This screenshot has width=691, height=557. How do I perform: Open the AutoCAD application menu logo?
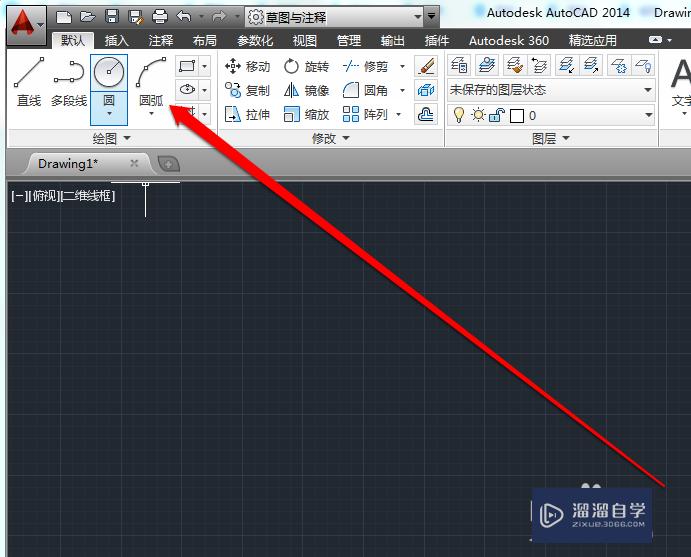pyautogui.click(x=26, y=25)
